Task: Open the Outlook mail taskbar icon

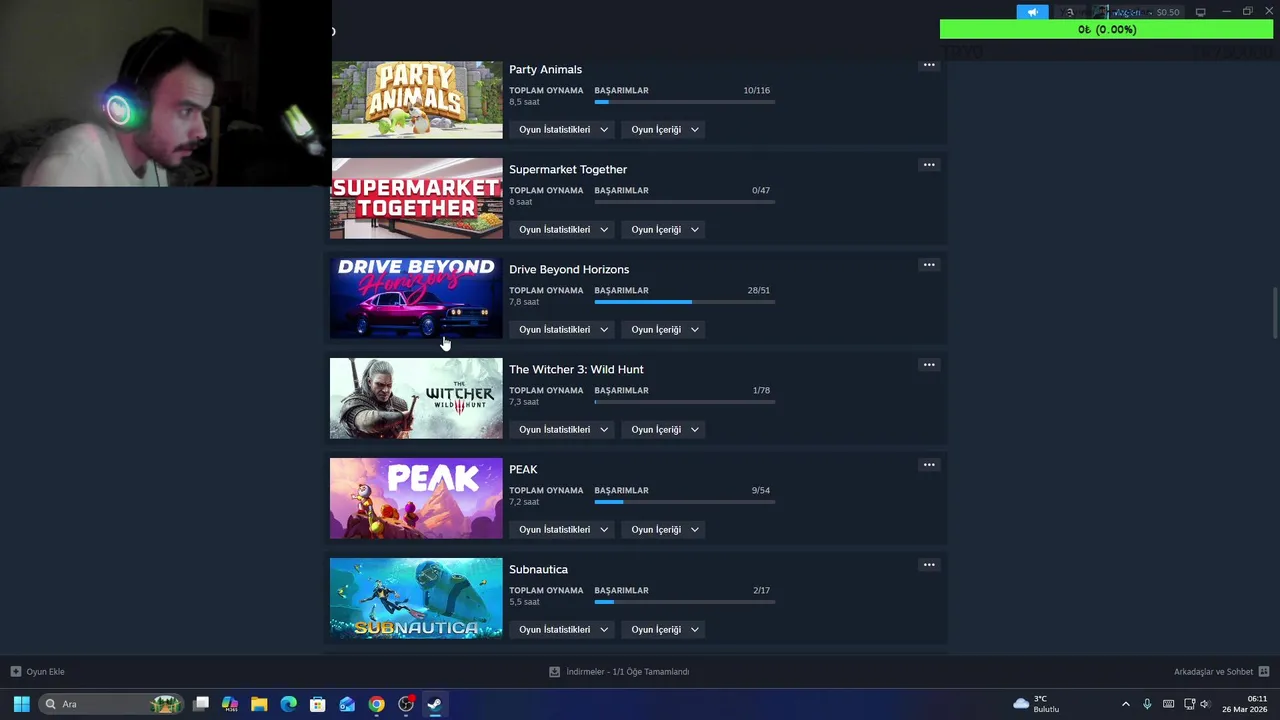Action: click(347, 704)
